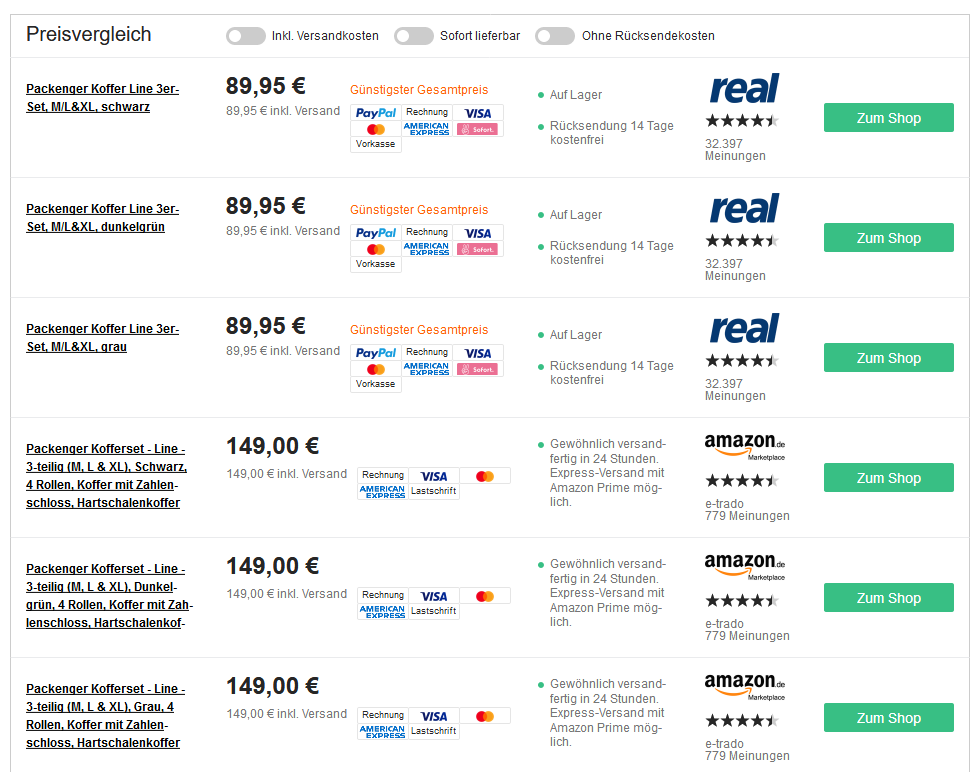Enable the 'Inkl. Versandkosten' toggle

[x=246, y=36]
